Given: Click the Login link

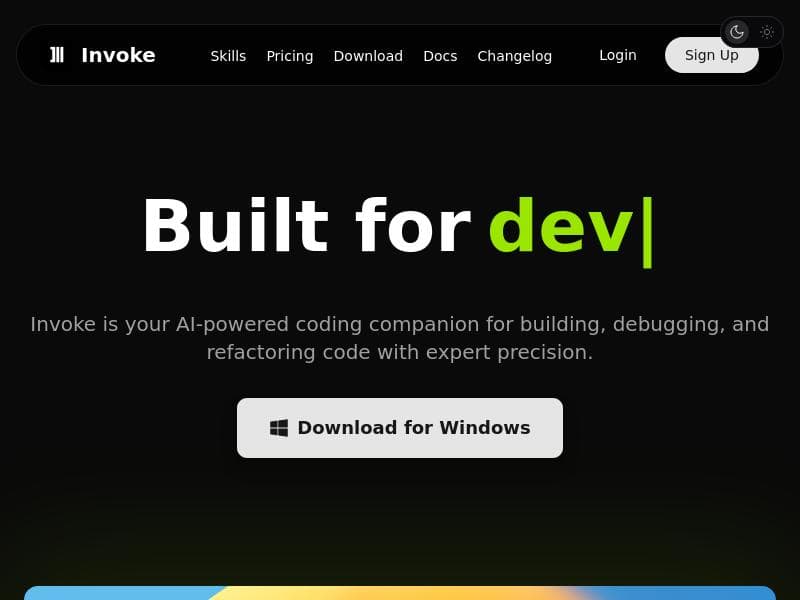Looking at the screenshot, I should pos(617,55).
